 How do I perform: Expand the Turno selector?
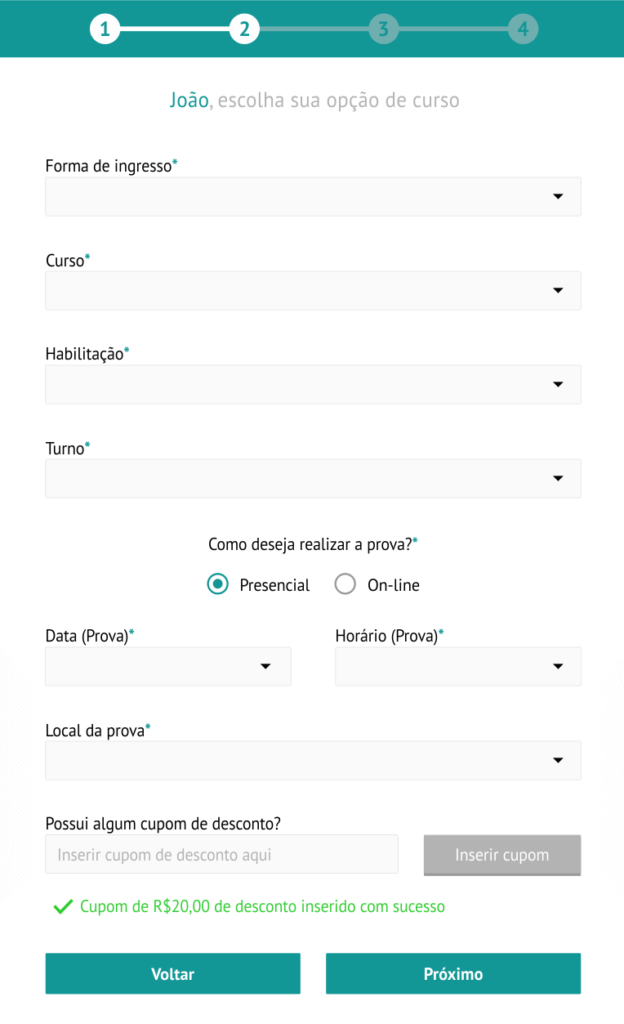tap(312, 479)
